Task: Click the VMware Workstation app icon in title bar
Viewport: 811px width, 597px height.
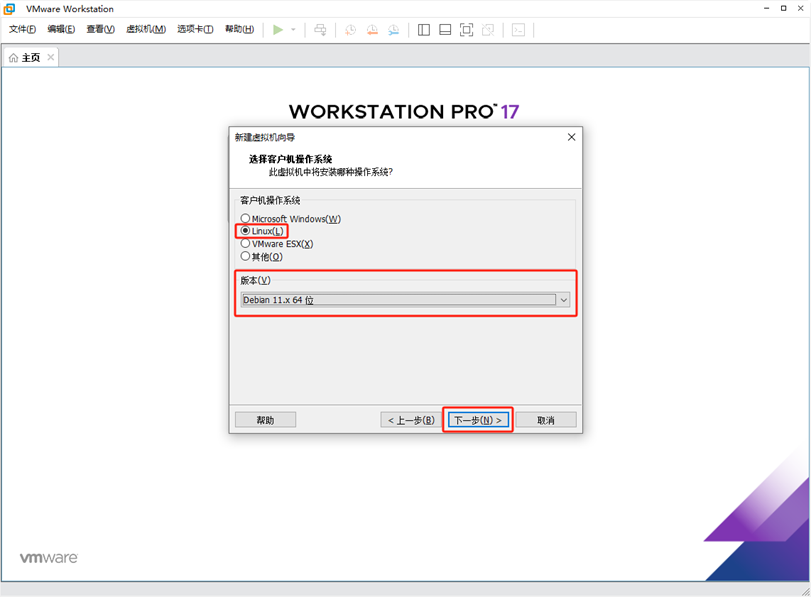Action: (9, 9)
